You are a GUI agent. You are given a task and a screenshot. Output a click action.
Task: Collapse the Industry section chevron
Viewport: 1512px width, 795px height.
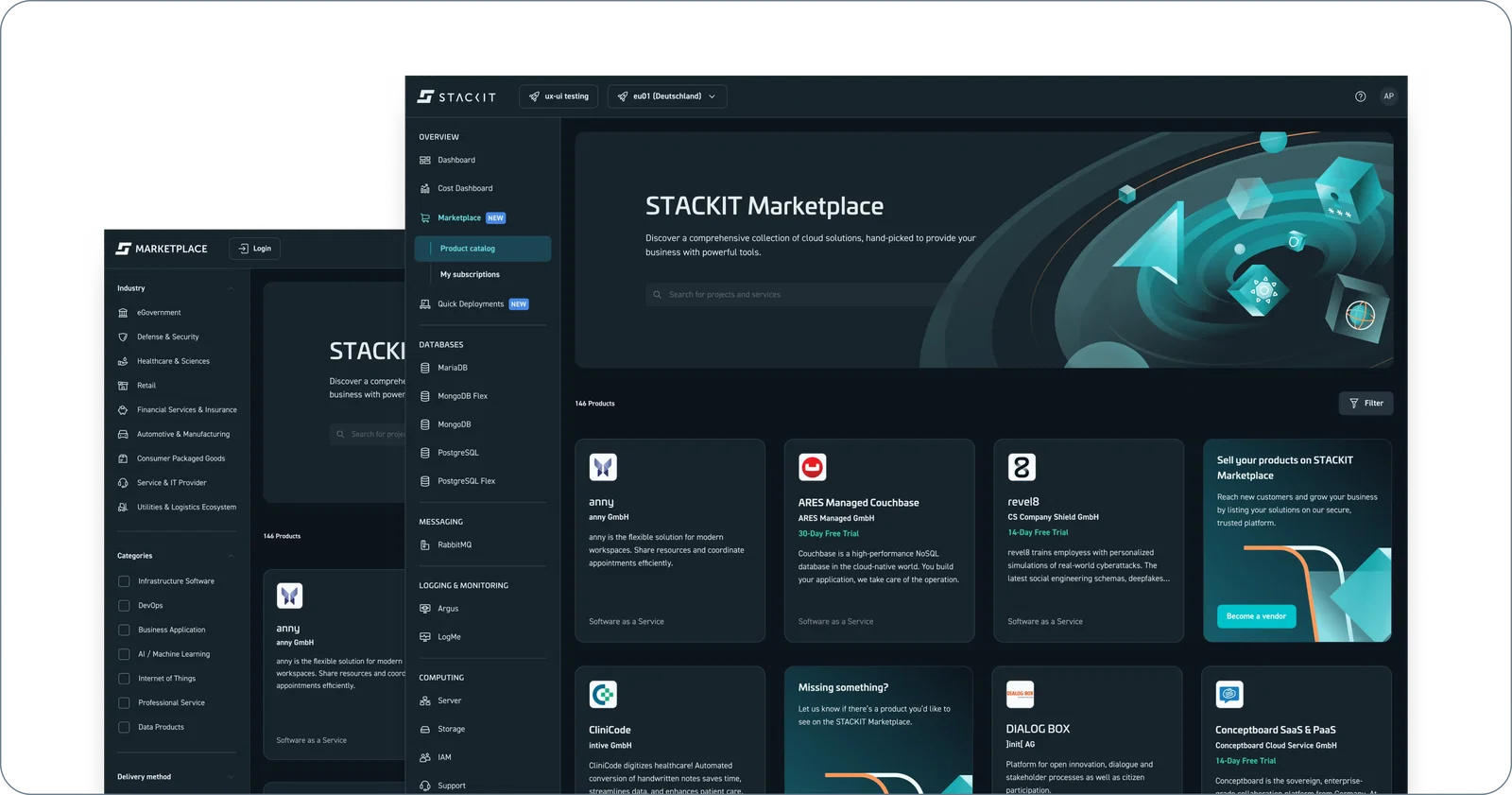(231, 288)
